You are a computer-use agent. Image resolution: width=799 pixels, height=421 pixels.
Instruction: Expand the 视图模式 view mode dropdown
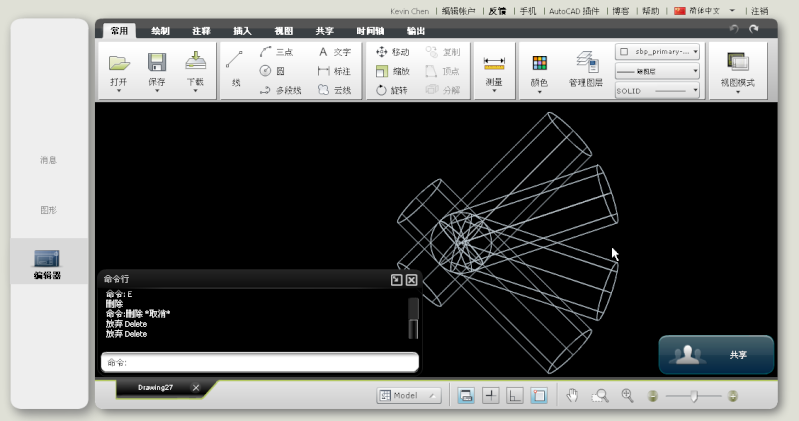pos(737,92)
